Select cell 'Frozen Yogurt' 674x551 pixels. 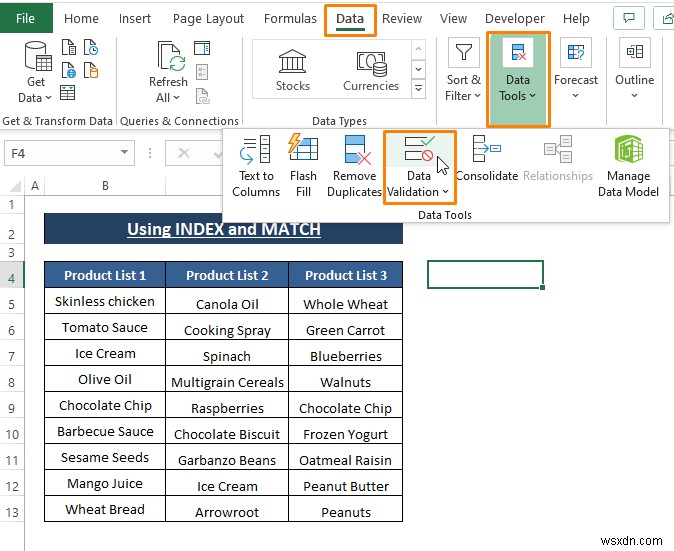pyautogui.click(x=346, y=431)
